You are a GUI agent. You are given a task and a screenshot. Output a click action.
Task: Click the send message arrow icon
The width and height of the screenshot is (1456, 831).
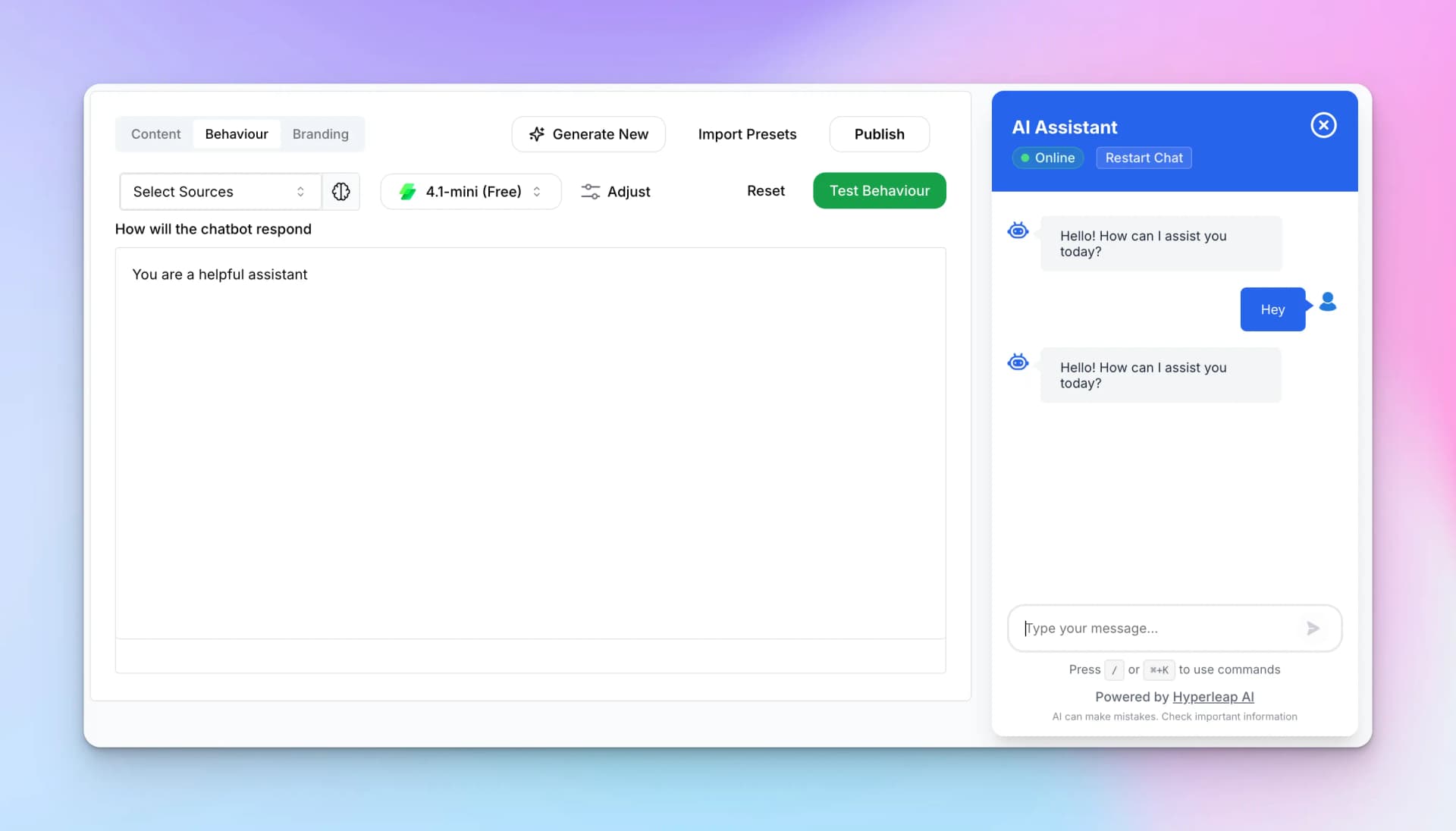click(x=1313, y=628)
